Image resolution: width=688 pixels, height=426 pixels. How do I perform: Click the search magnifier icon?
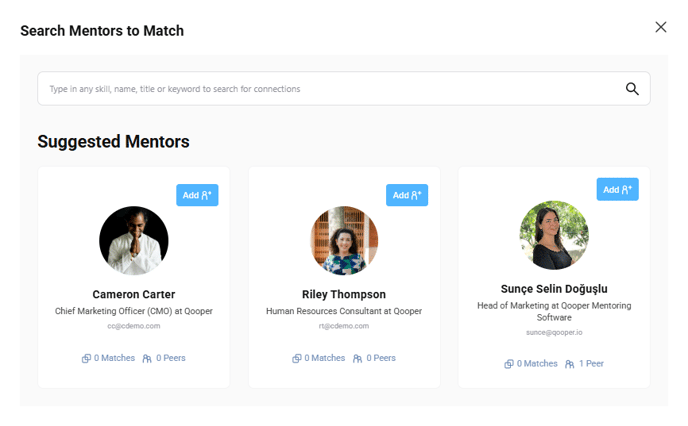[x=632, y=89]
